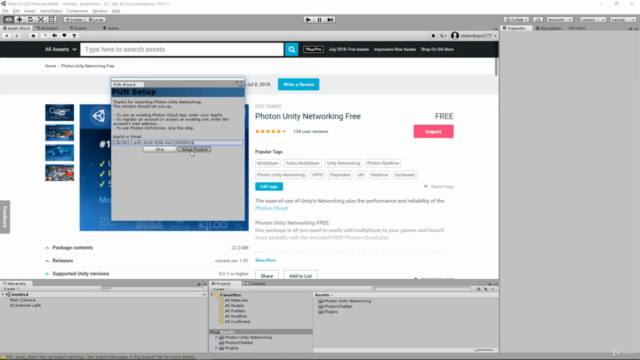Open the File menu
The width and height of the screenshot is (640, 360).
(x=5, y=11)
